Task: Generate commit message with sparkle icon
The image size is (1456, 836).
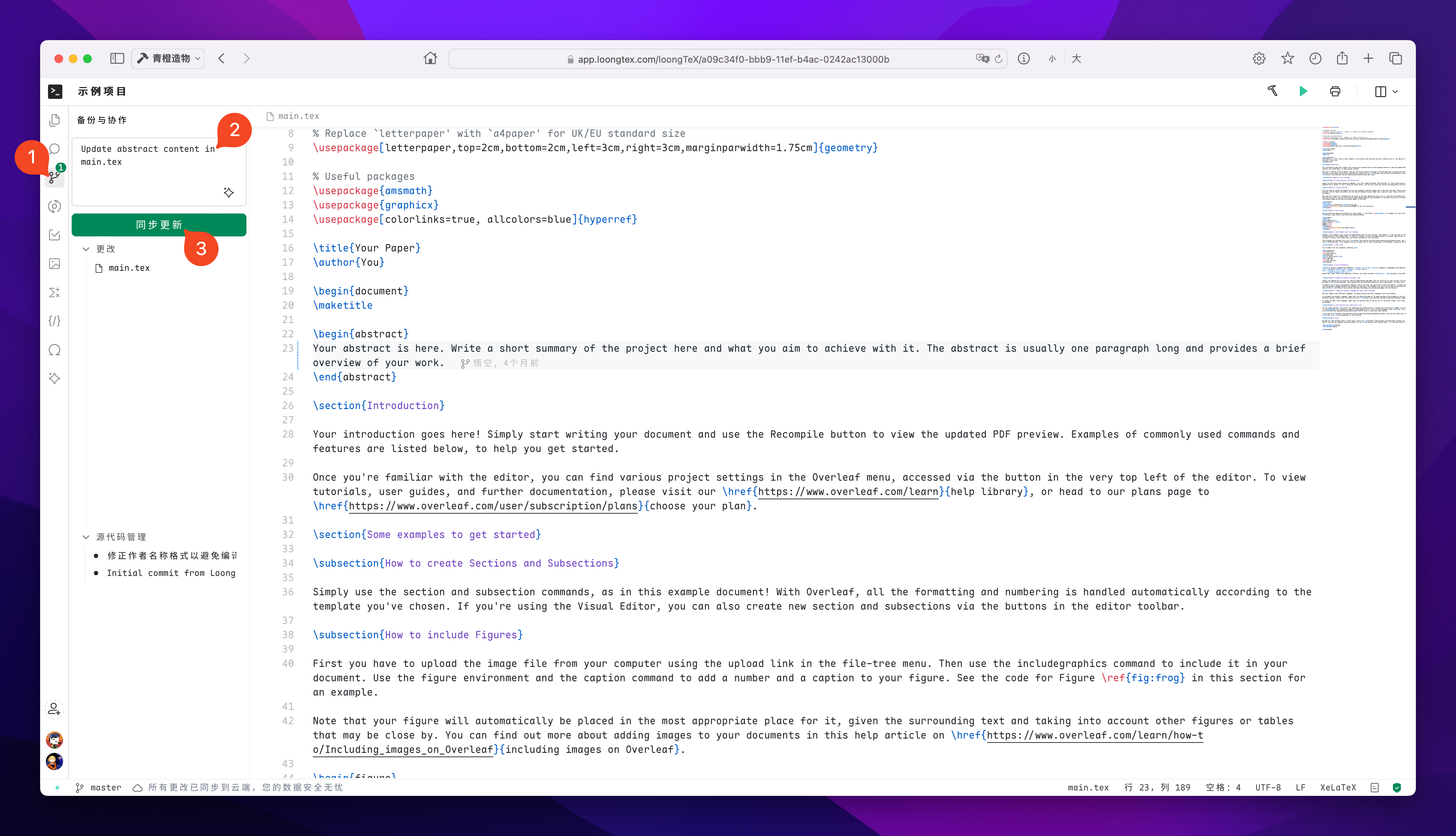Action: point(229,192)
